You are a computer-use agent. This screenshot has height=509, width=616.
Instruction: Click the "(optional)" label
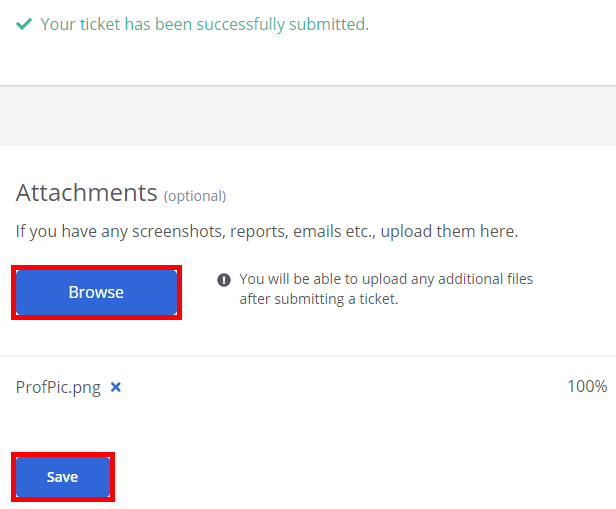click(x=195, y=196)
